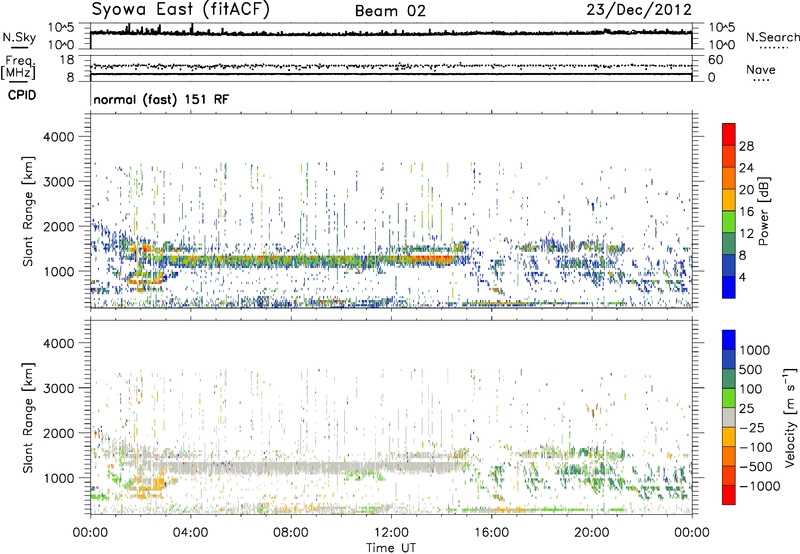Screen dimensions: 800x554
Task: Click the "08:00" time tick label
Action: [x=291, y=533]
